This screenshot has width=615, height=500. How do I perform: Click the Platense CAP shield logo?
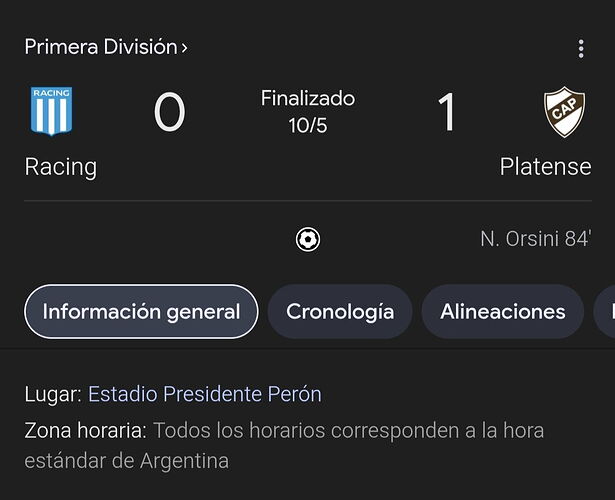(x=564, y=112)
